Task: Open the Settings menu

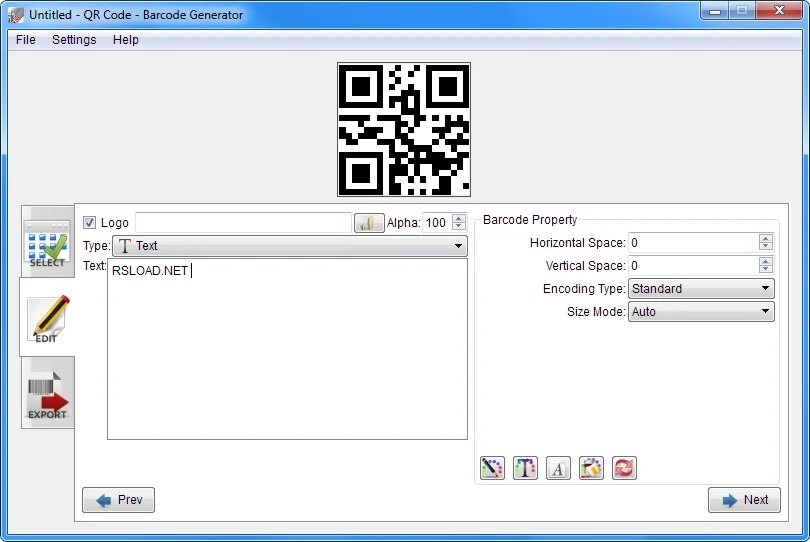Action: coord(74,40)
